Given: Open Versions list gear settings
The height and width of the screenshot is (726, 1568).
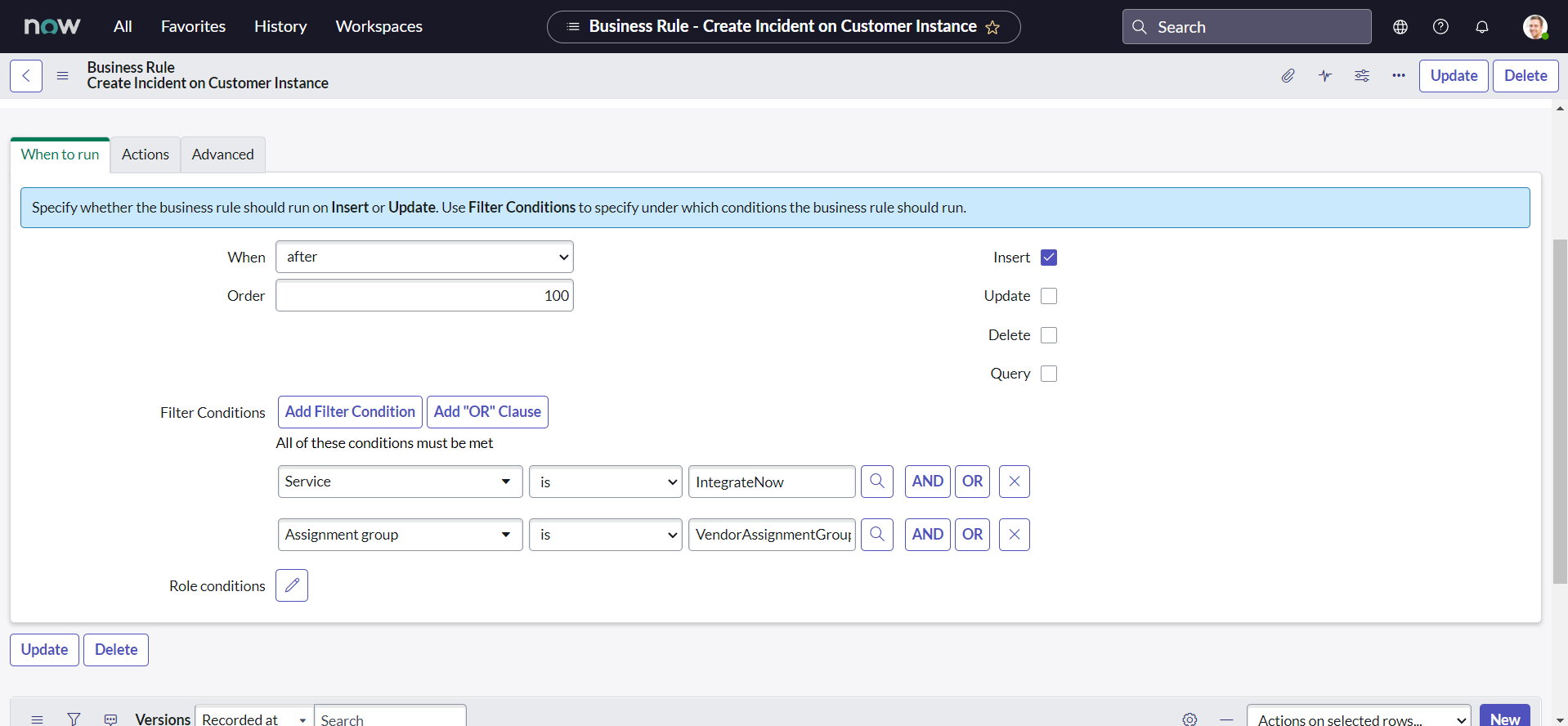Looking at the screenshot, I should (1189, 719).
